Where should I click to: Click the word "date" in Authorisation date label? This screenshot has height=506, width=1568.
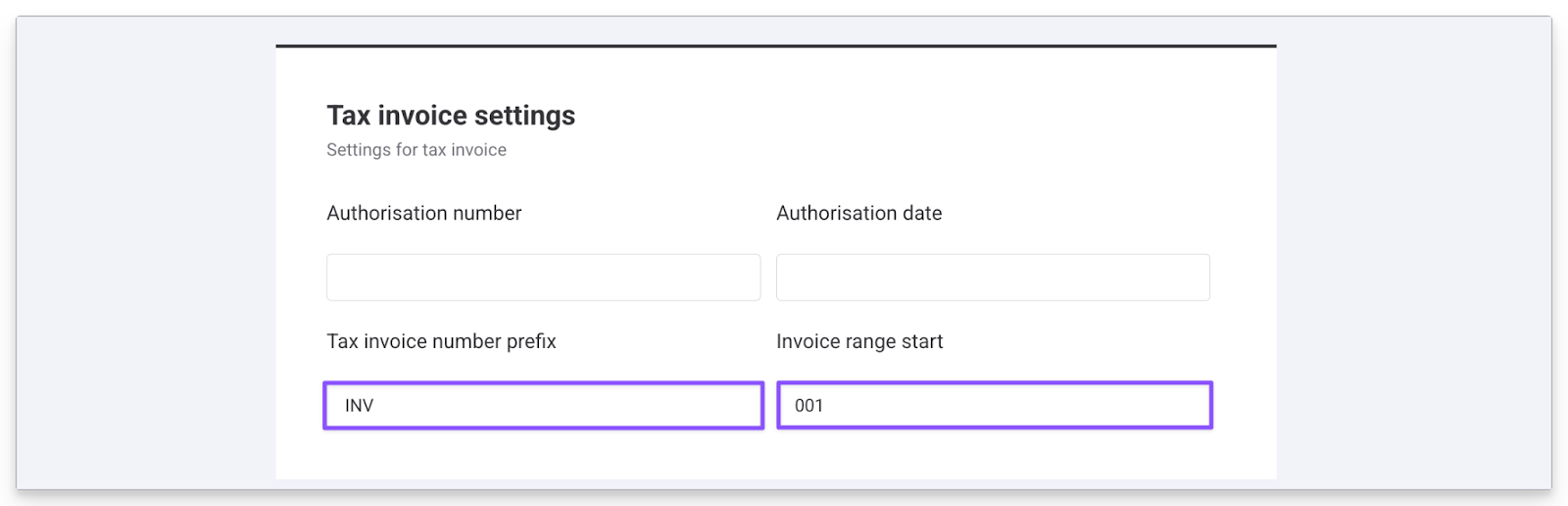[922, 214]
